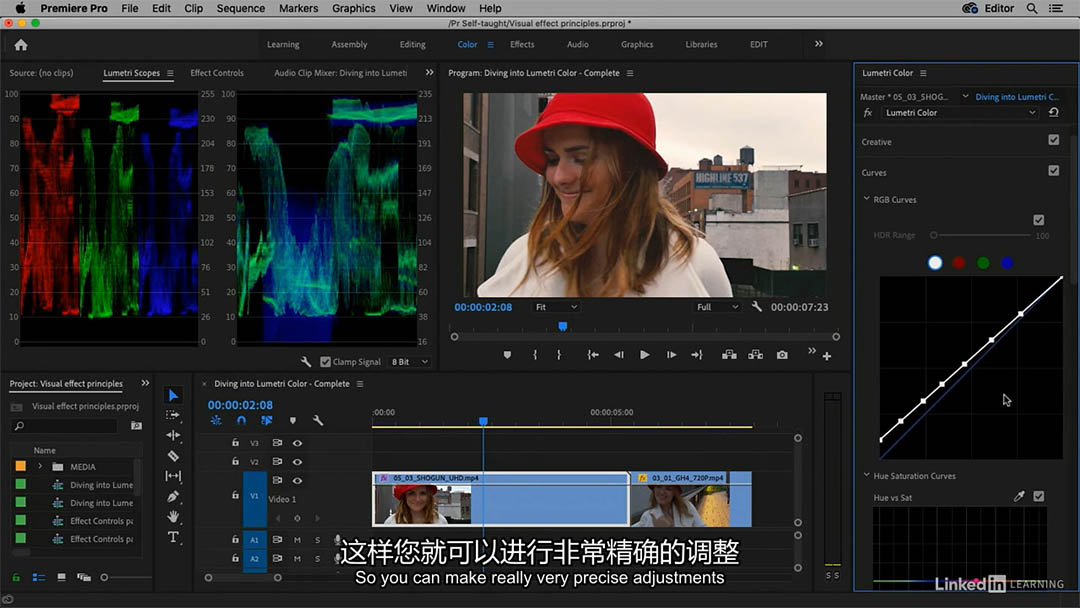Open the Sequence menu
The image size is (1080, 608).
pos(240,8)
